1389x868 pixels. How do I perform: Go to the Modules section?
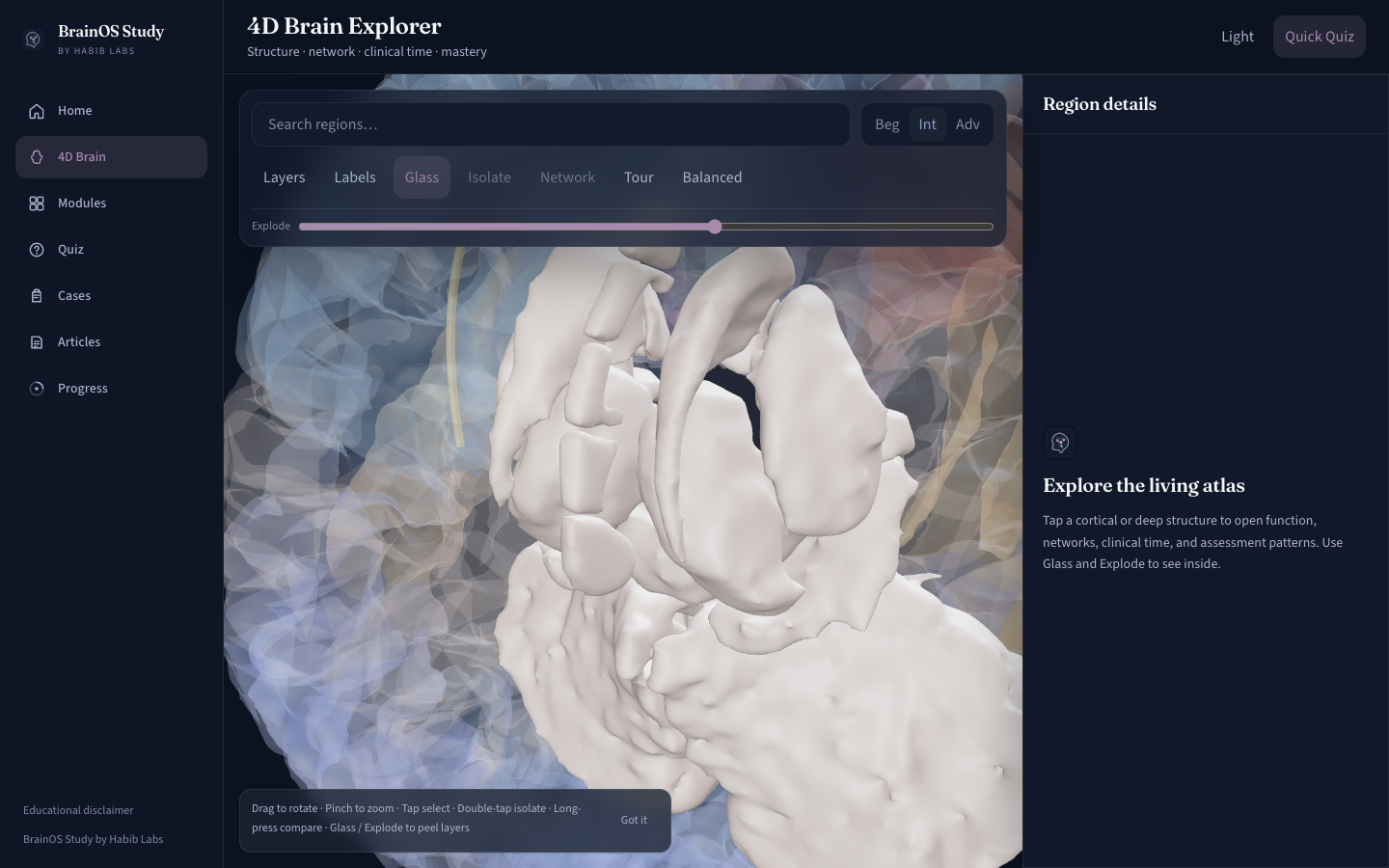click(x=111, y=203)
